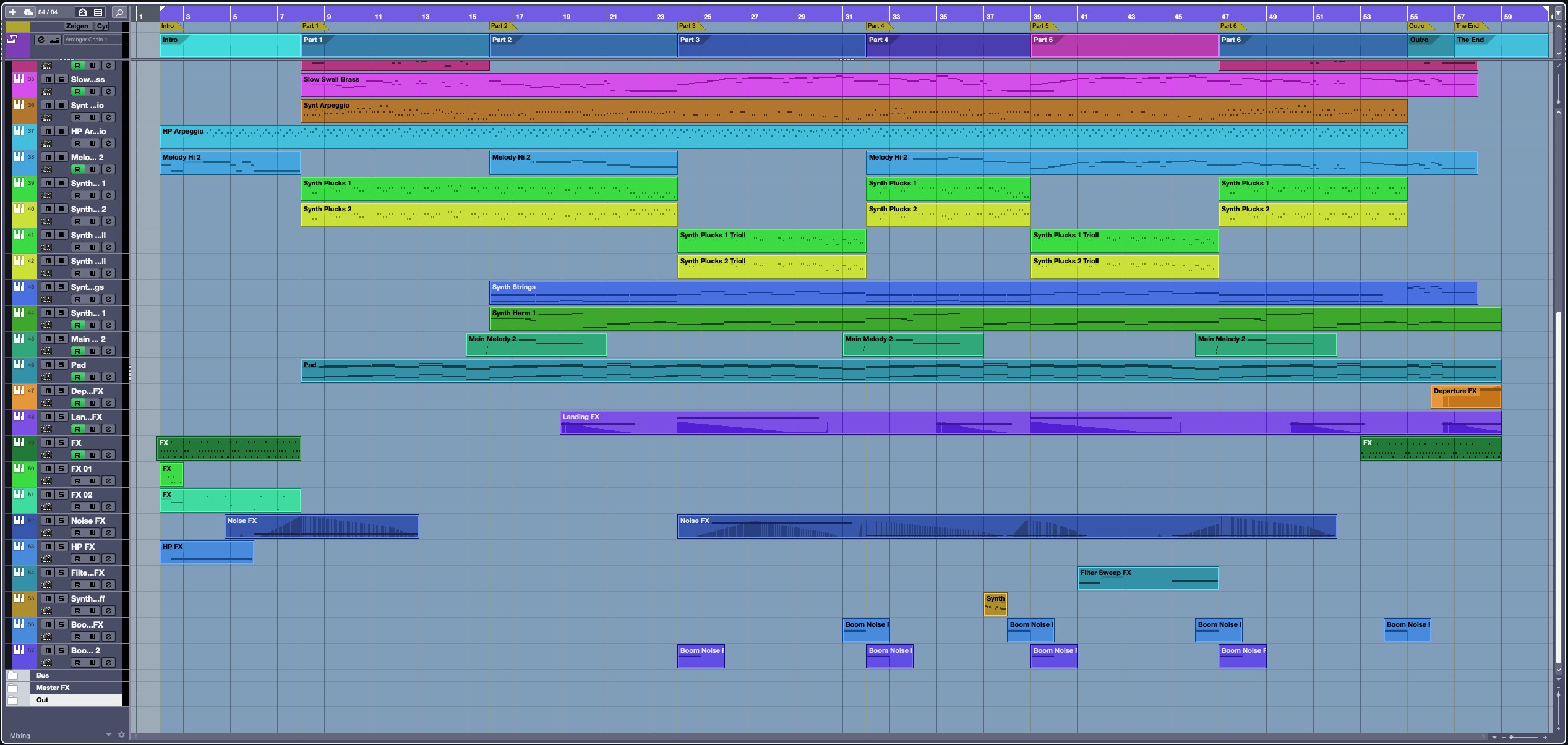Click the track presets icon beside plus
The width and height of the screenshot is (1568, 745).
(28, 12)
